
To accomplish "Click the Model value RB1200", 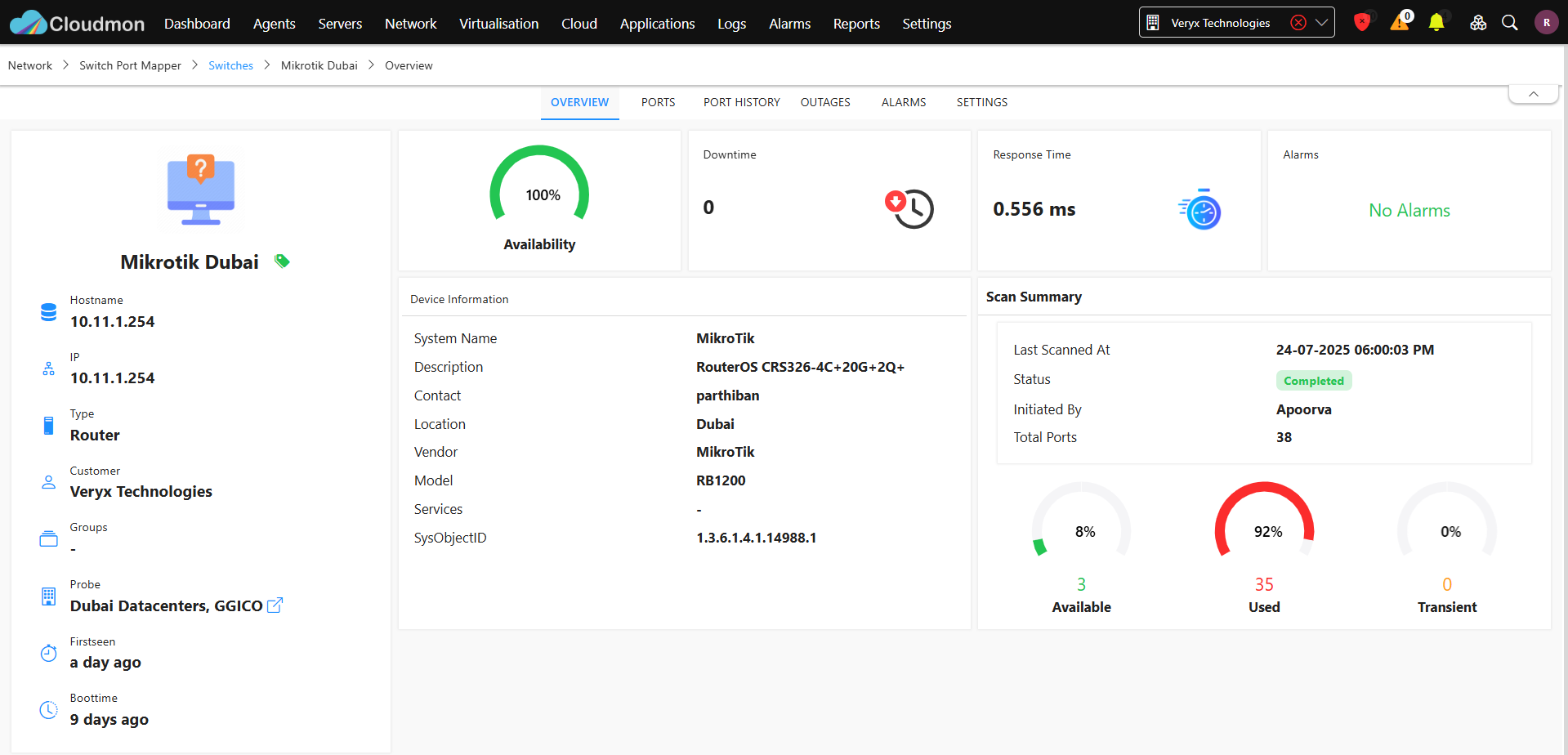I will 721,480.
